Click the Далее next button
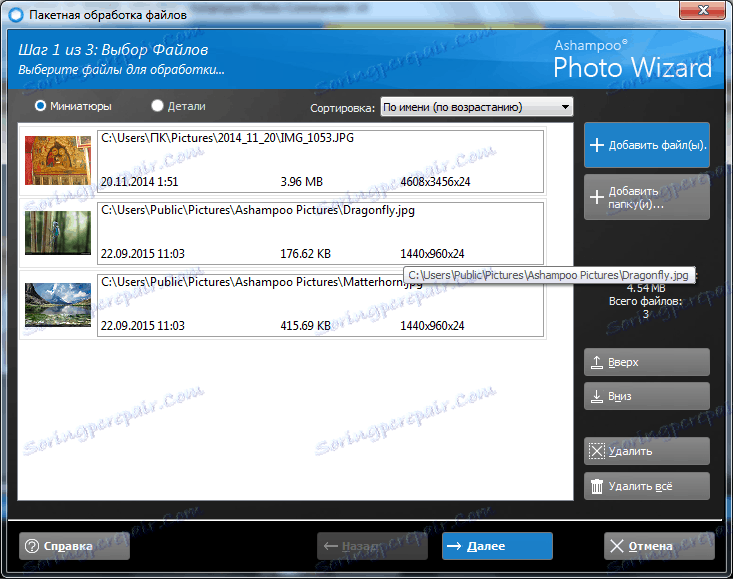733x579 pixels. (497, 546)
